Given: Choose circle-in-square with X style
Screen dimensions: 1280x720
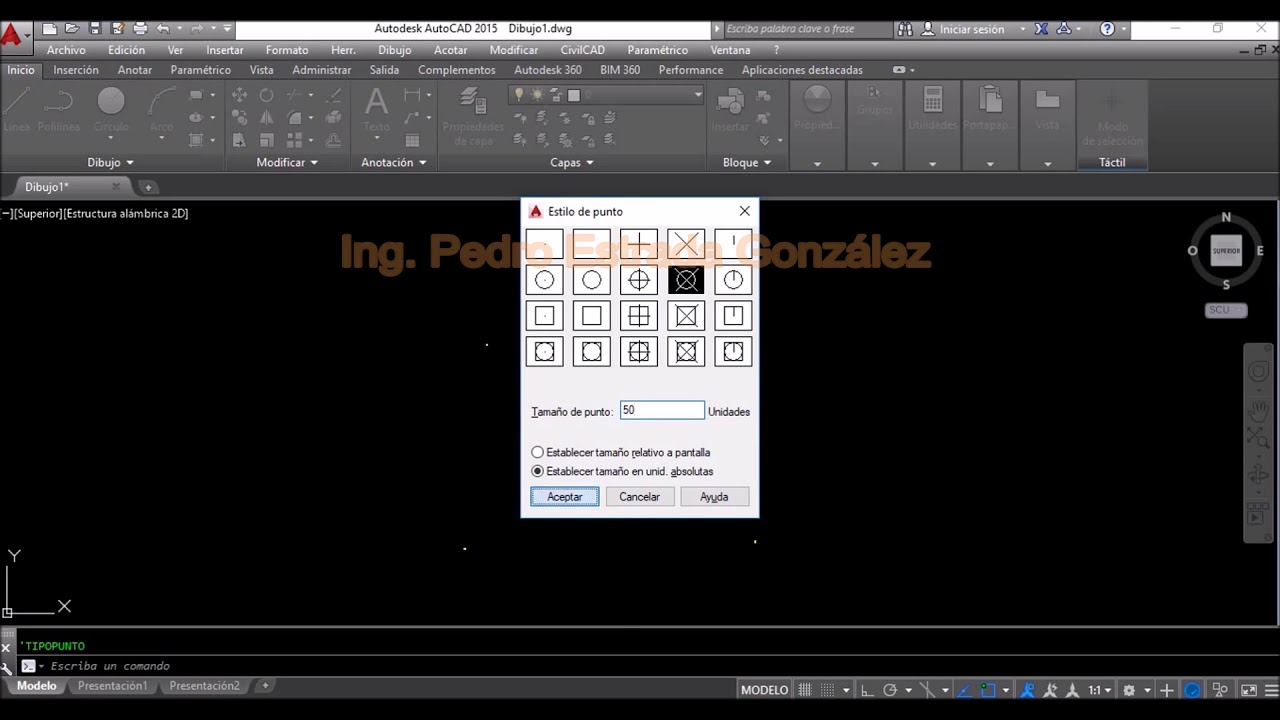Looking at the screenshot, I should pos(686,351).
